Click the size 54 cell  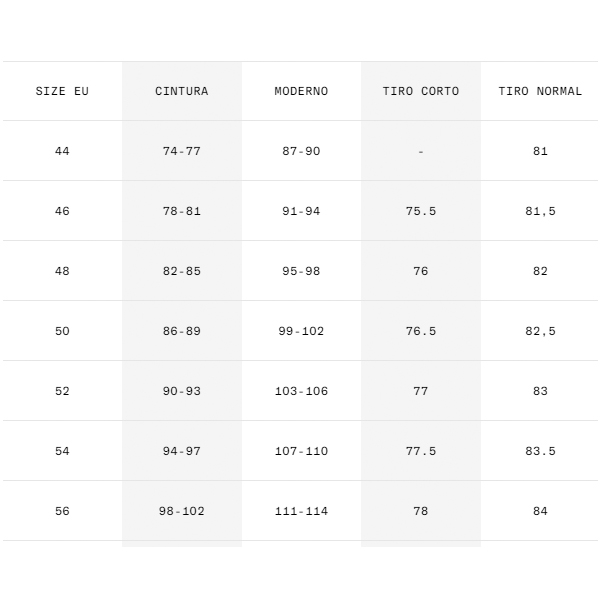[x=62, y=451]
